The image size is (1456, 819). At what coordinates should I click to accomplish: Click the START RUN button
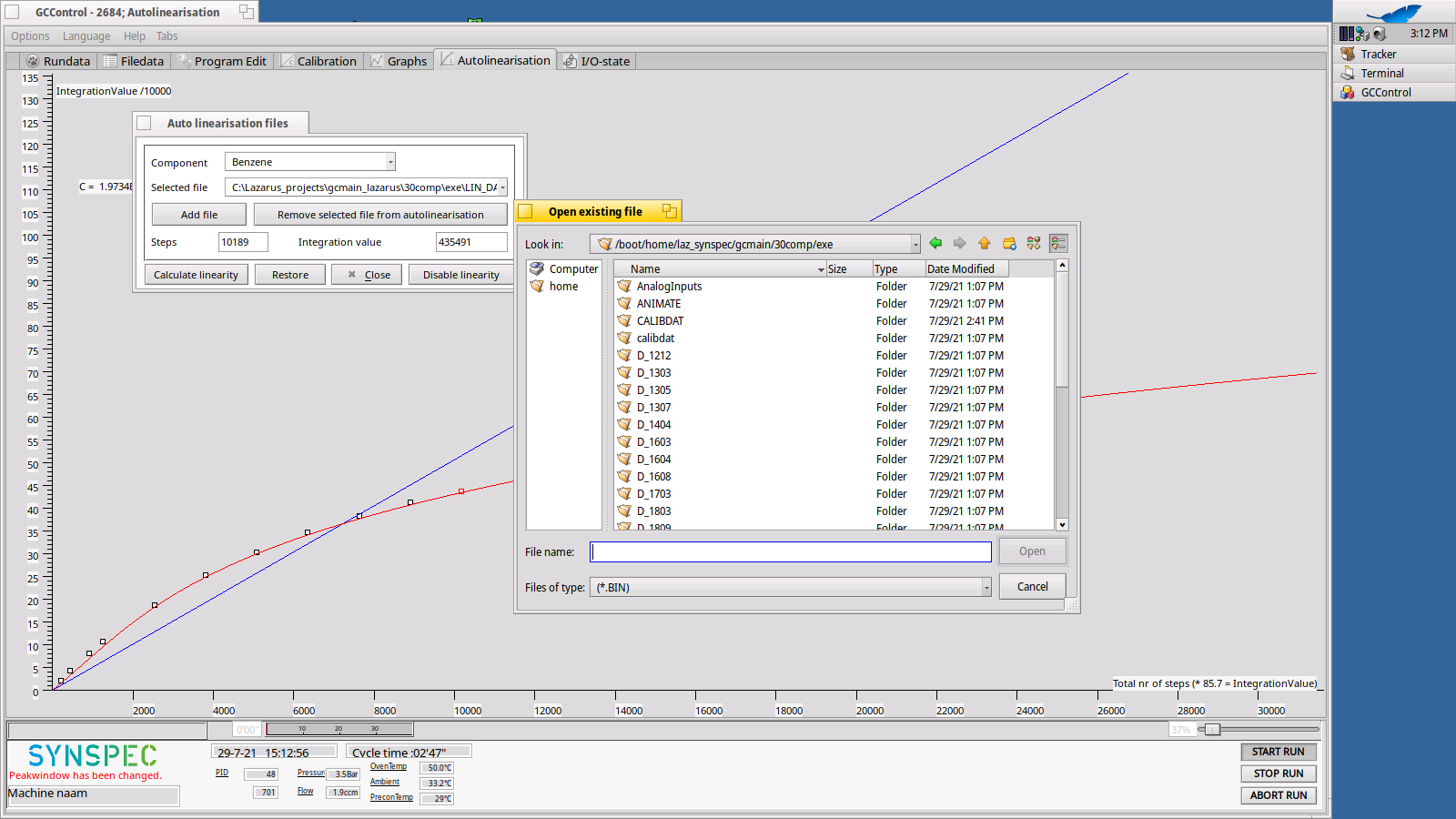click(x=1279, y=752)
